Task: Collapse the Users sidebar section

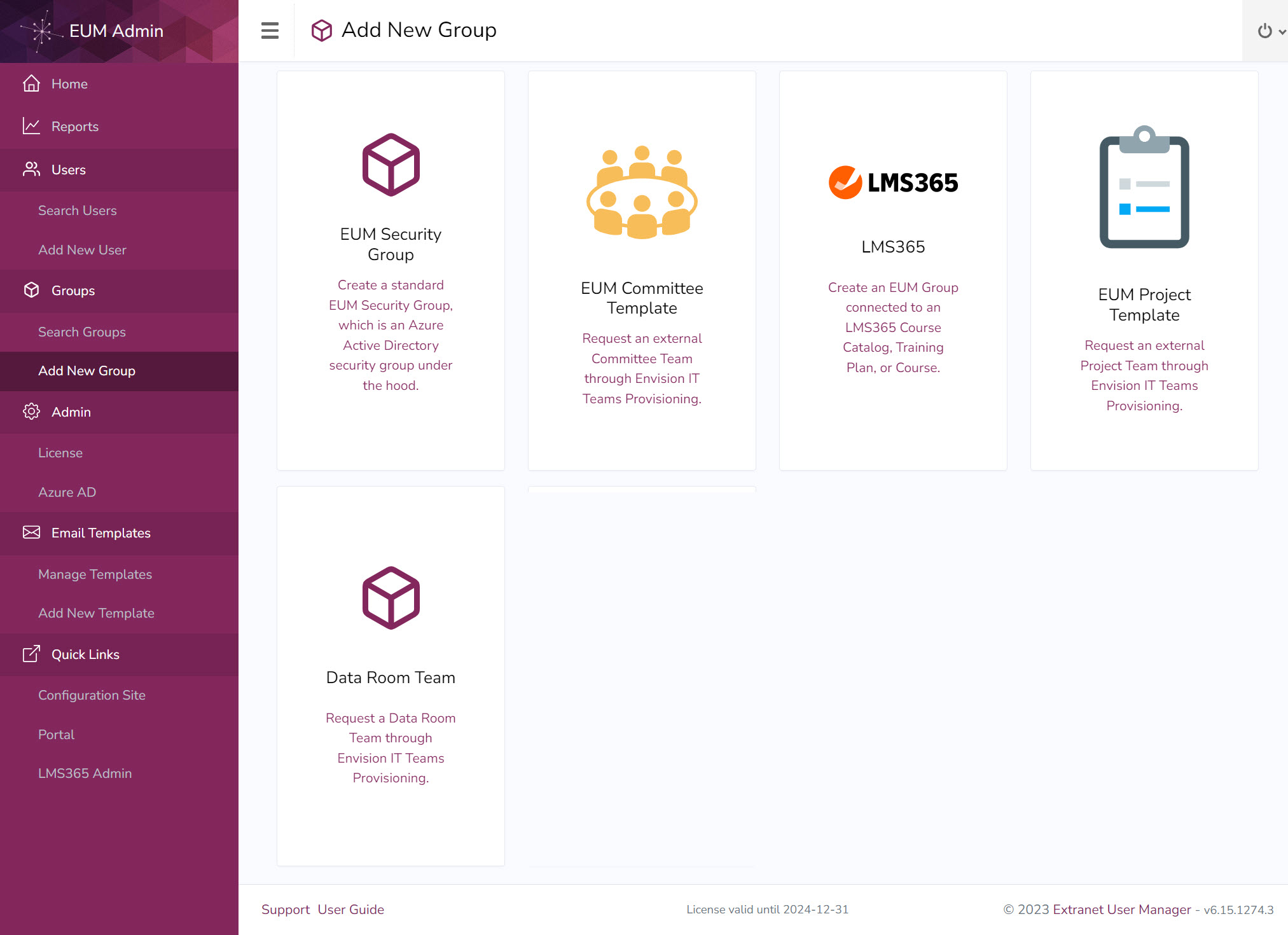Action: (68, 170)
